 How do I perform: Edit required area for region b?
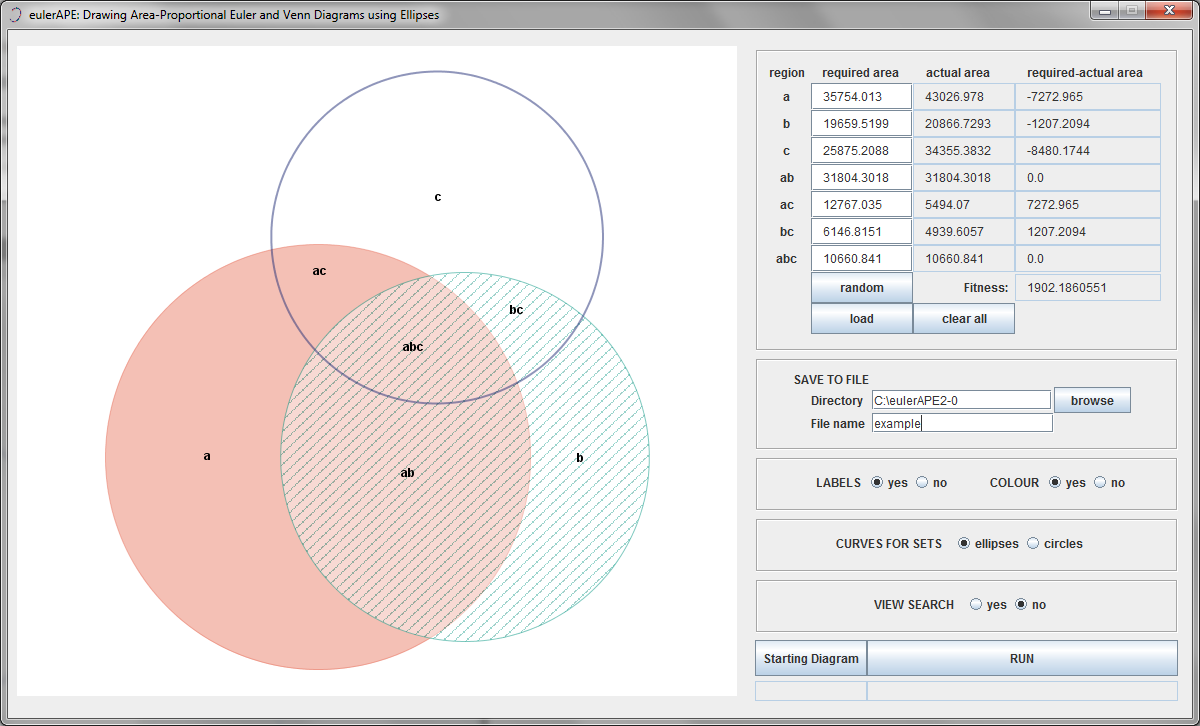point(862,124)
